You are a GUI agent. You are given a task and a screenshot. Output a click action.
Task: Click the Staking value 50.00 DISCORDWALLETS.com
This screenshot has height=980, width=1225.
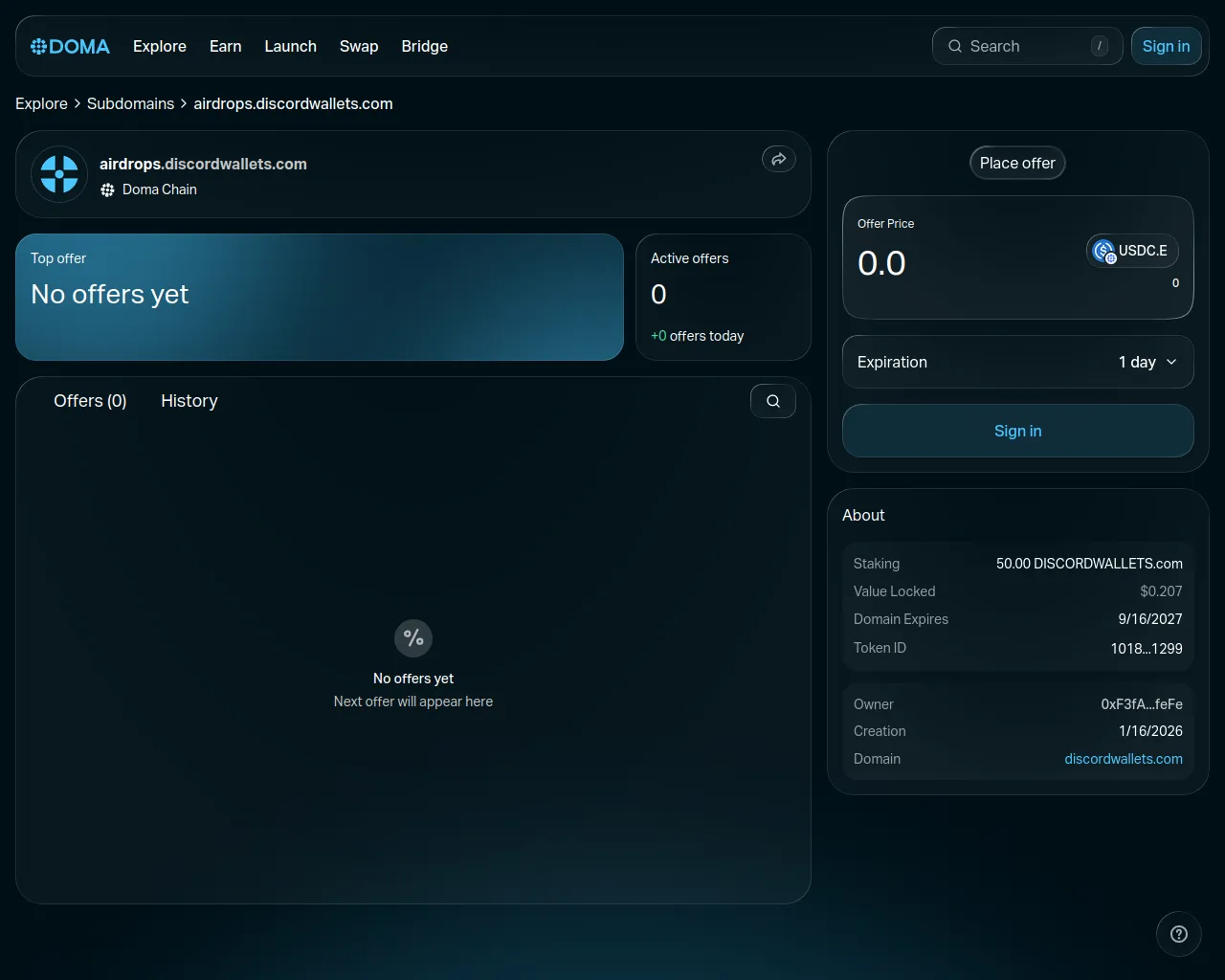1089,564
